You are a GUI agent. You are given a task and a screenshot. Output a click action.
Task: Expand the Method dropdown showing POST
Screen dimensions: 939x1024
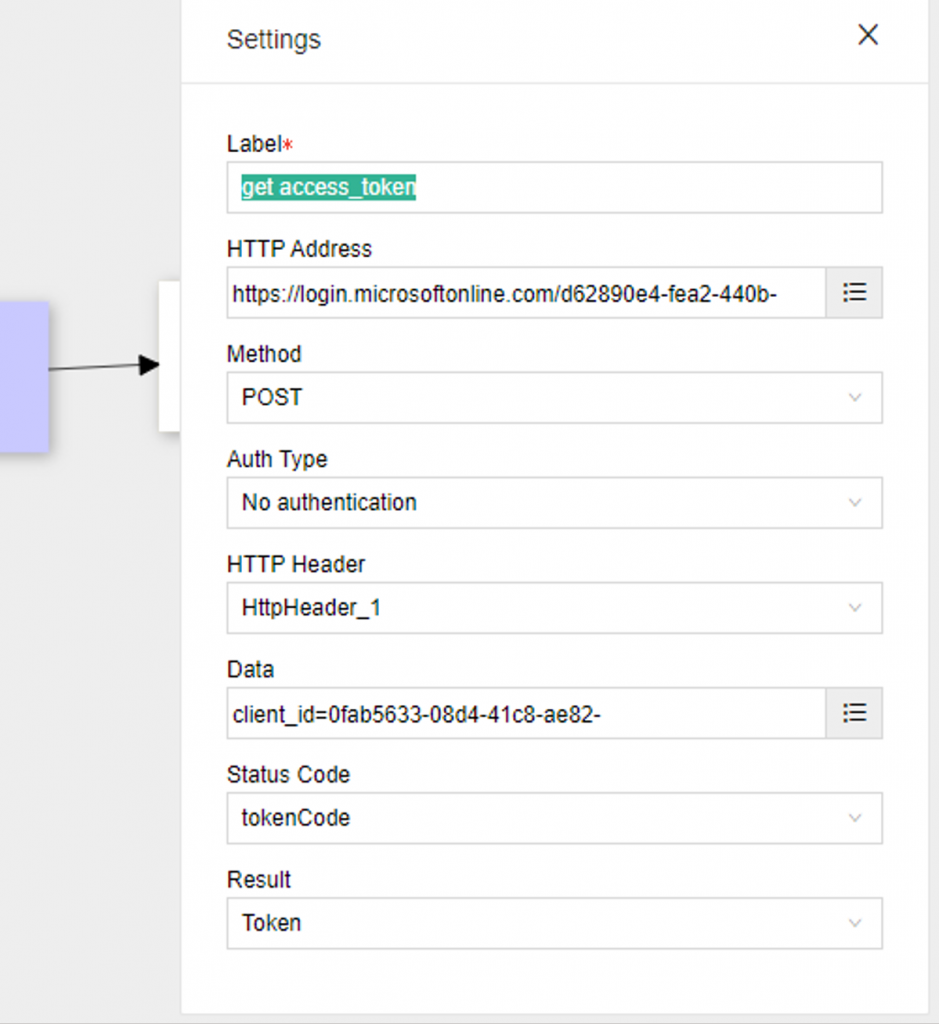tap(554, 398)
